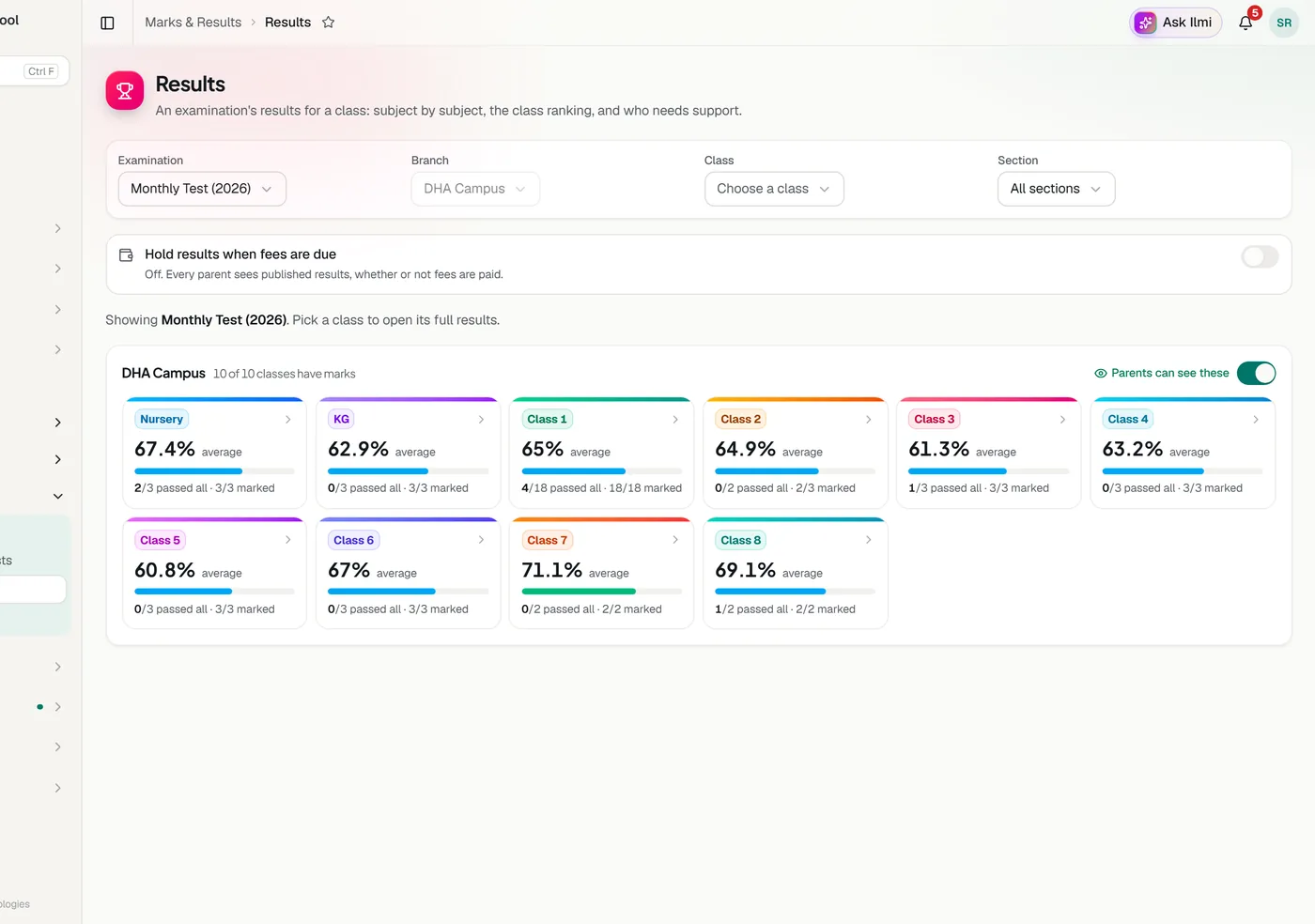
Task: Open Class 6 card arrow
Action: click(482, 540)
